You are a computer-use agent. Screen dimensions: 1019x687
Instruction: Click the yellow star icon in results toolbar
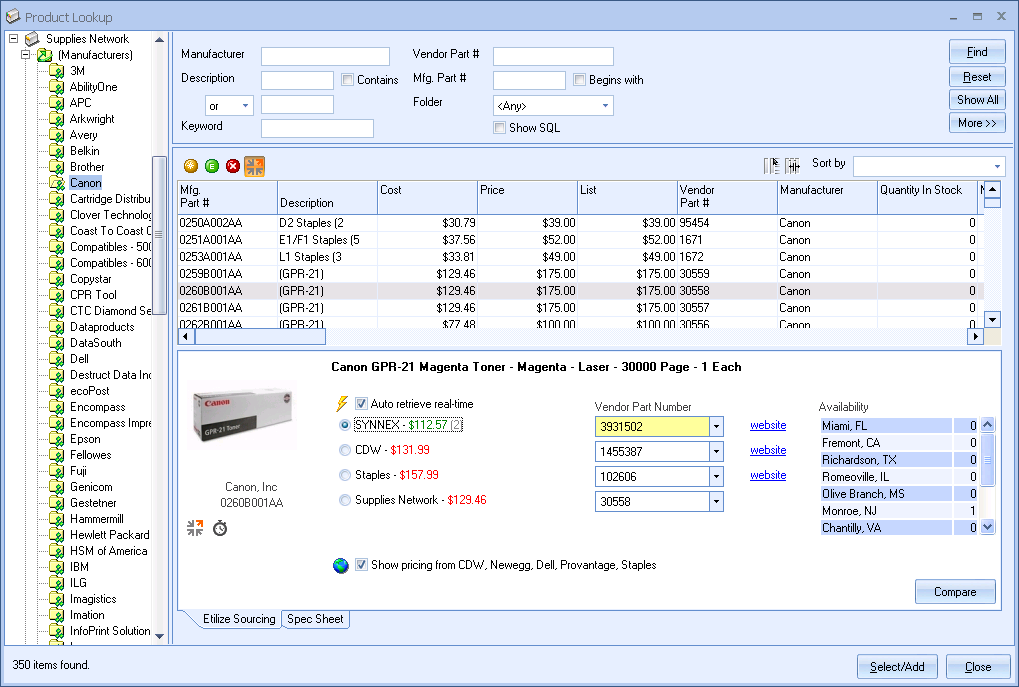191,166
